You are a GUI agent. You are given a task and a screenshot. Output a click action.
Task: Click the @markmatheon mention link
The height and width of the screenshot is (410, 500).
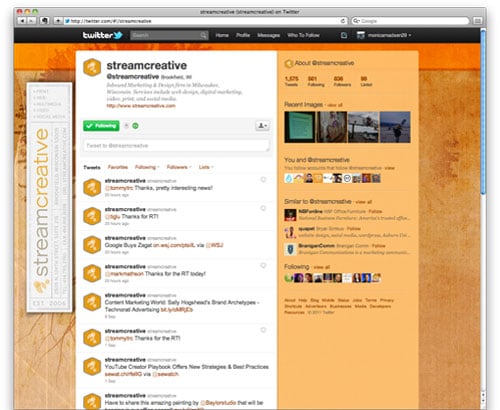coord(124,274)
